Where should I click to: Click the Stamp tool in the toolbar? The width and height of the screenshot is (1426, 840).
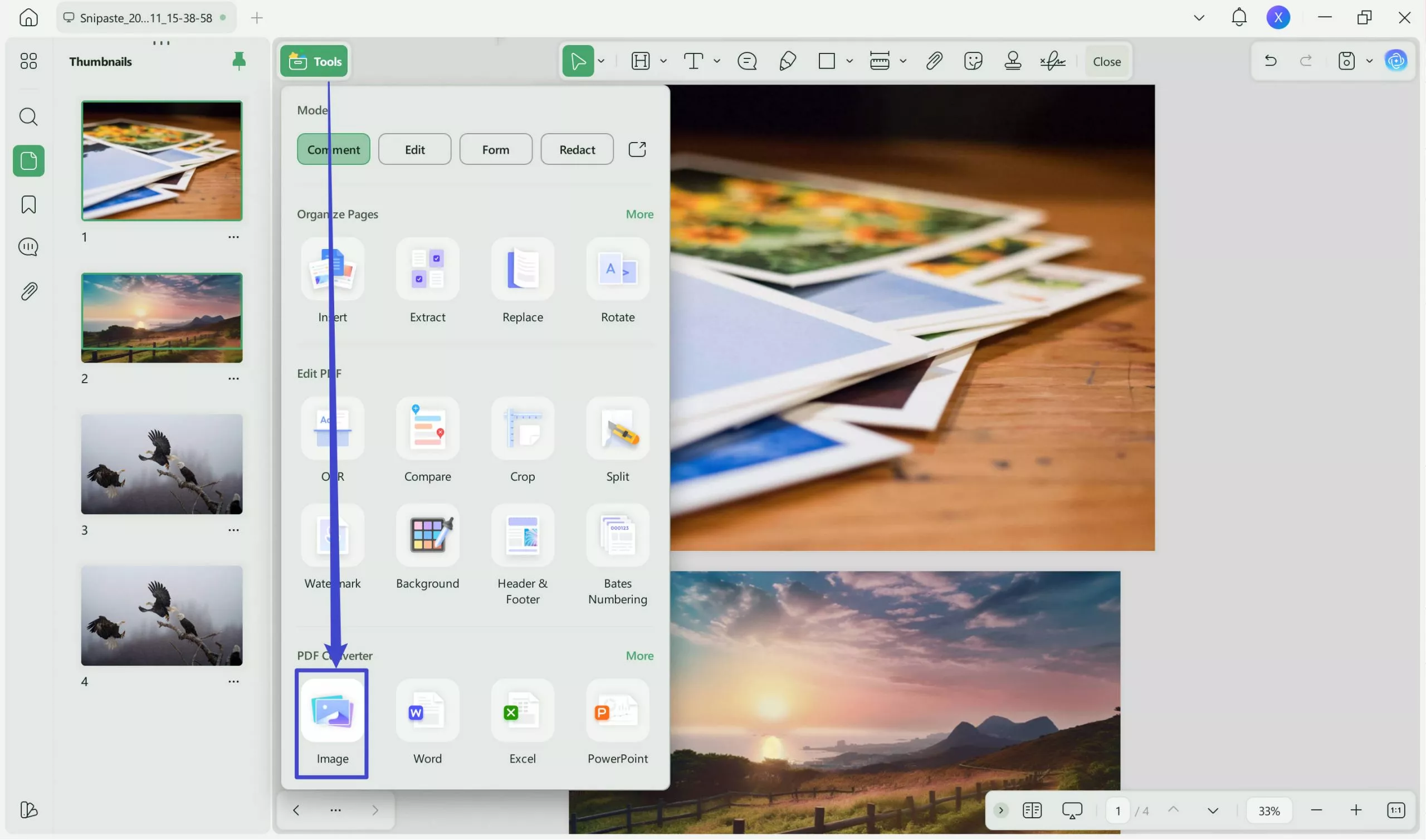pos(1013,61)
